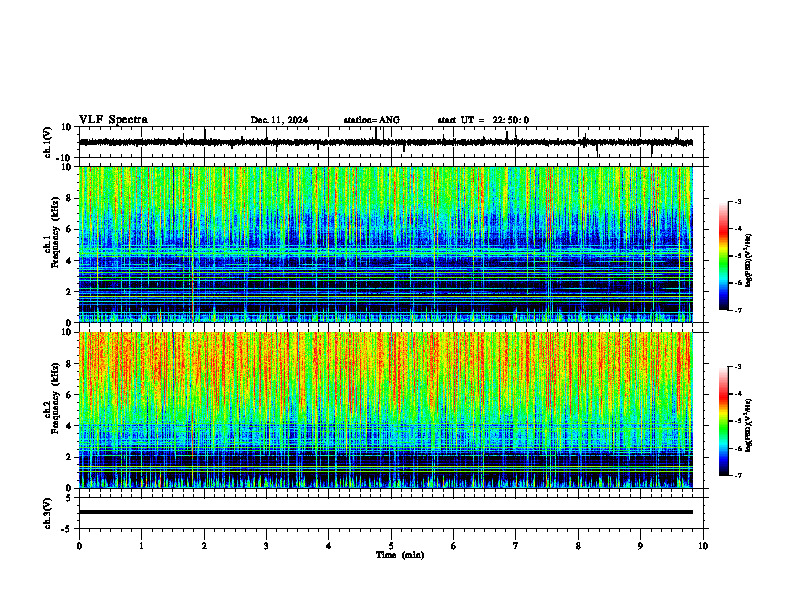792x612 pixels.
Task: Click the "ch.3(V)" axis label
Action: pos(48,513)
